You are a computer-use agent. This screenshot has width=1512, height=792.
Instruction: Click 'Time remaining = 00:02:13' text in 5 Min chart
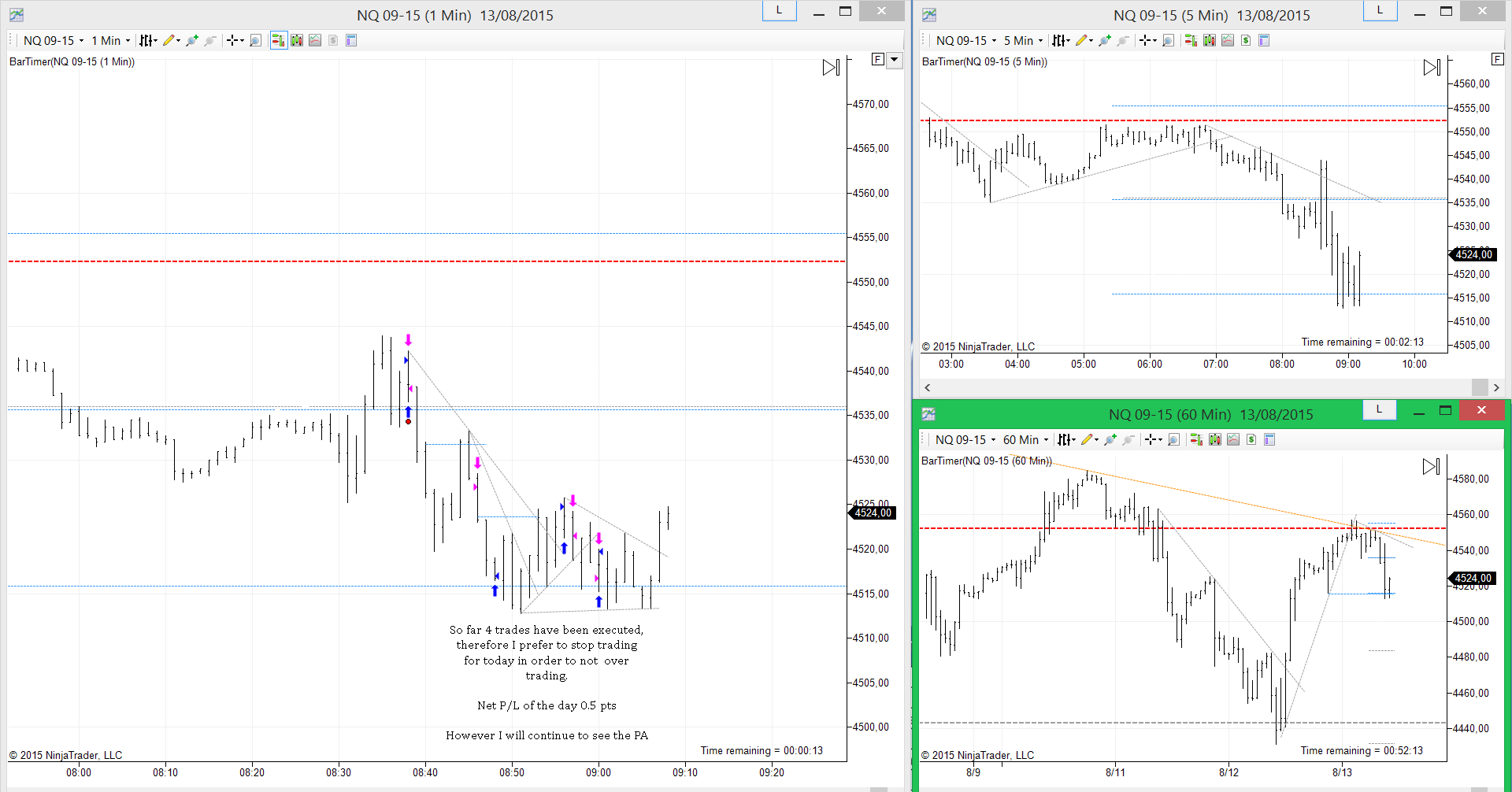point(1362,342)
